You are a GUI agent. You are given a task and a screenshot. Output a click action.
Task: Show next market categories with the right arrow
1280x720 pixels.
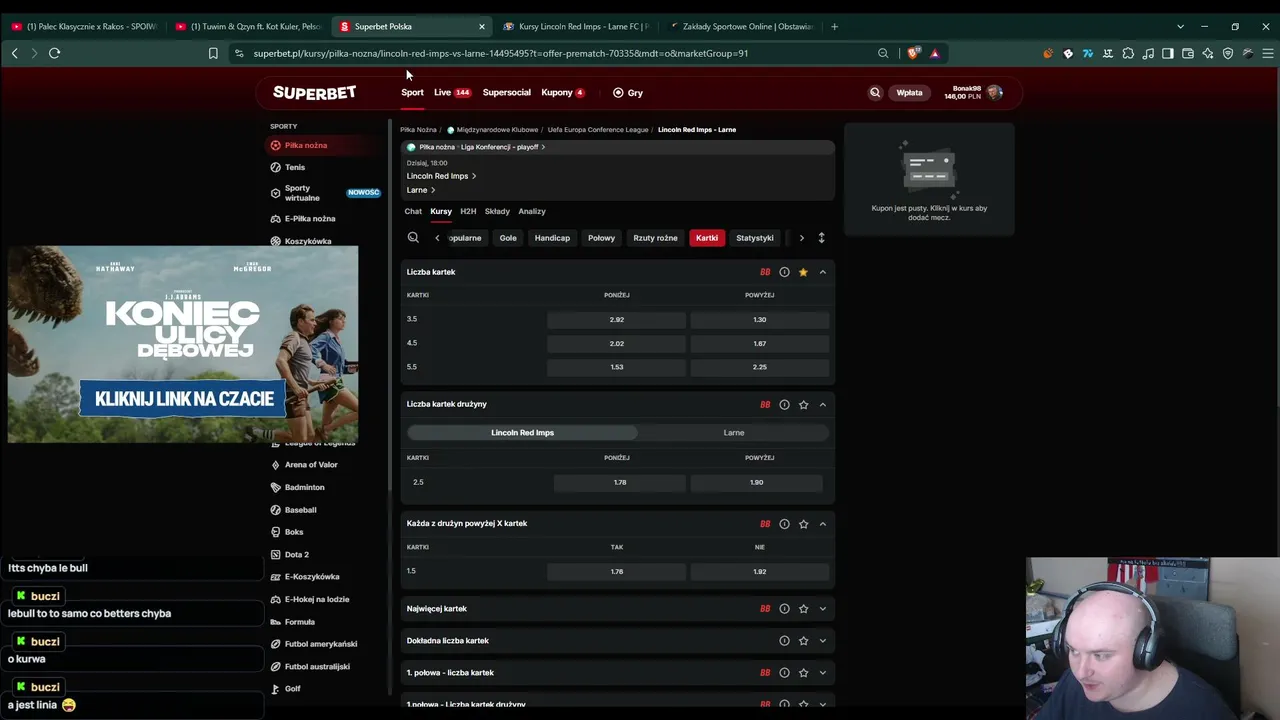[x=801, y=238]
